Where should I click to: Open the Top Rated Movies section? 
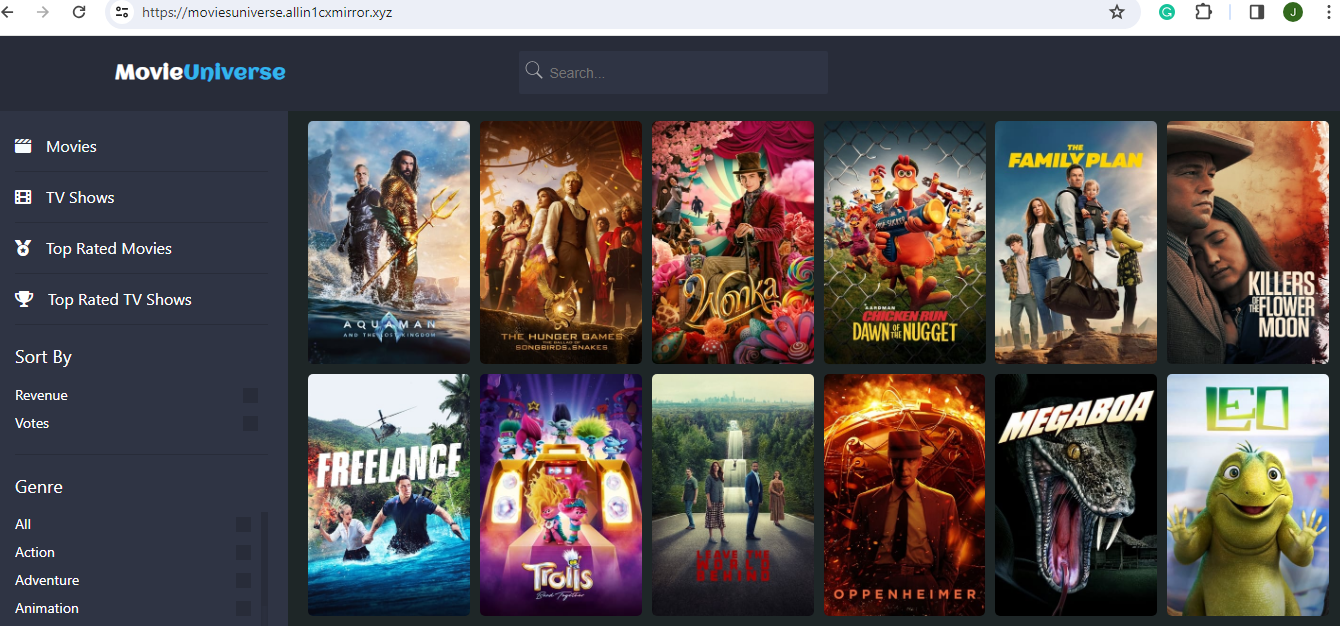coord(109,249)
